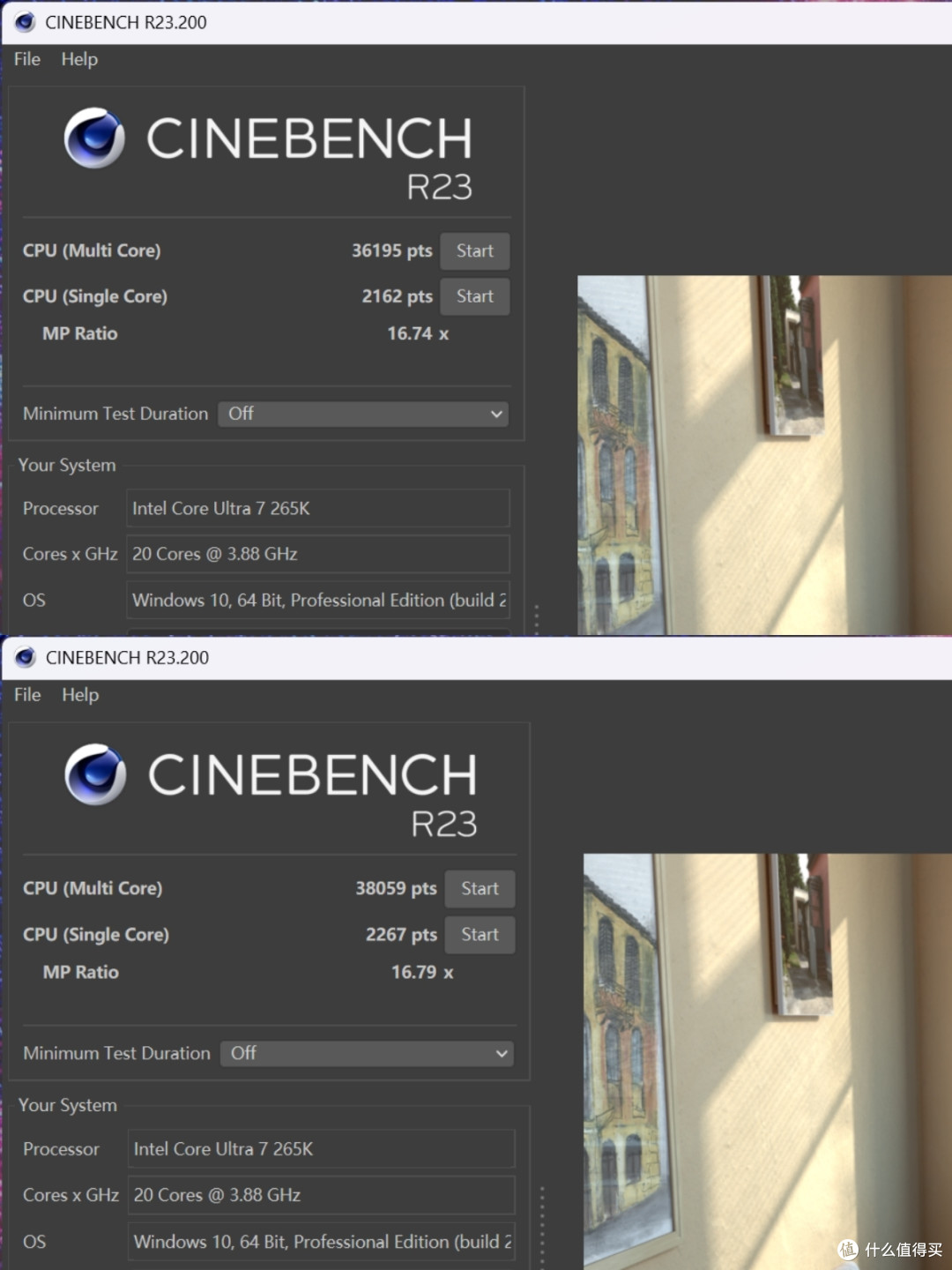Click OS field in upper window

318,600
